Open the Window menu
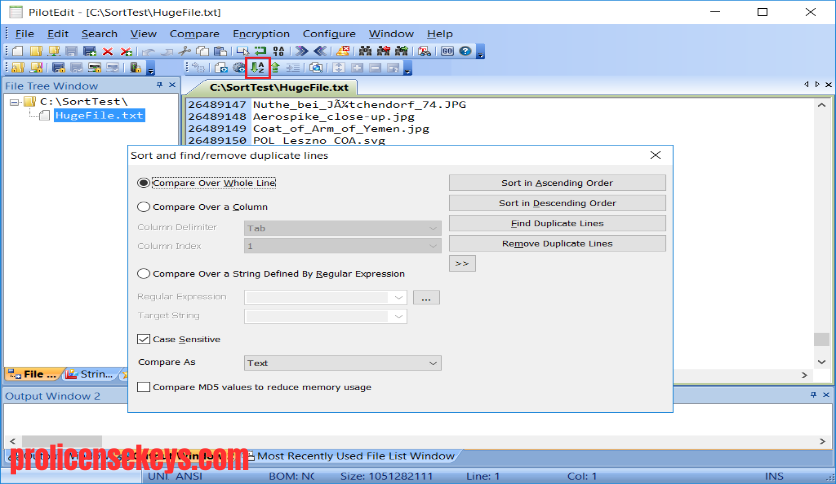The image size is (836, 484). tap(391, 34)
